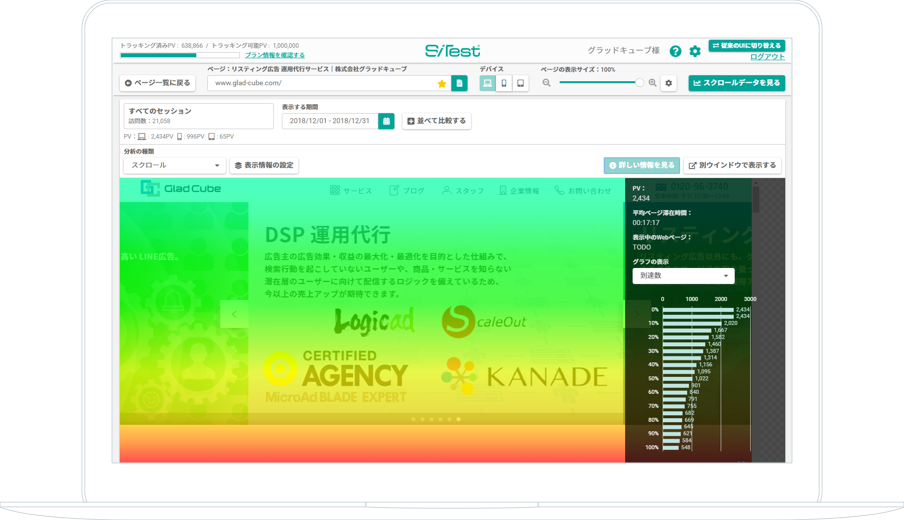Switch to tablet device view
Image resolution: width=904 pixels, height=520 pixels.
[520, 84]
